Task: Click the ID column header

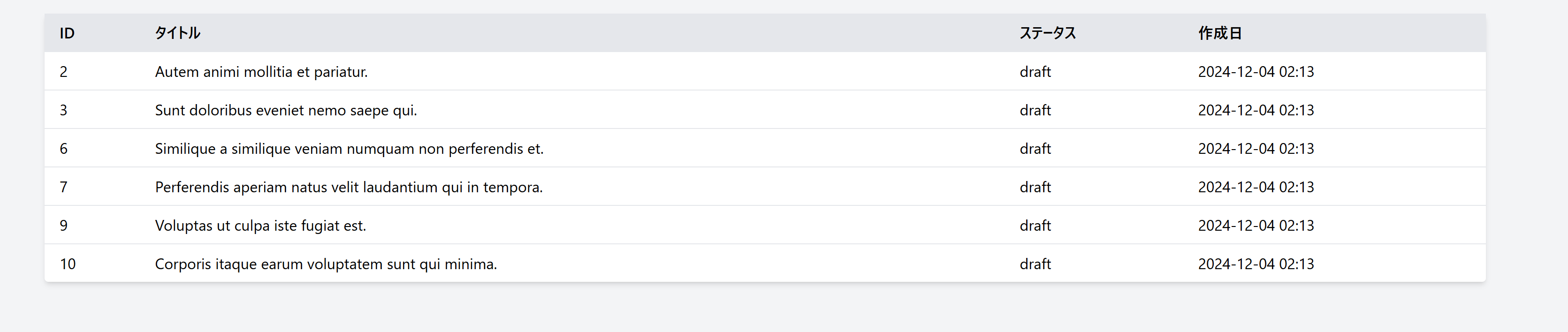Action: (67, 33)
